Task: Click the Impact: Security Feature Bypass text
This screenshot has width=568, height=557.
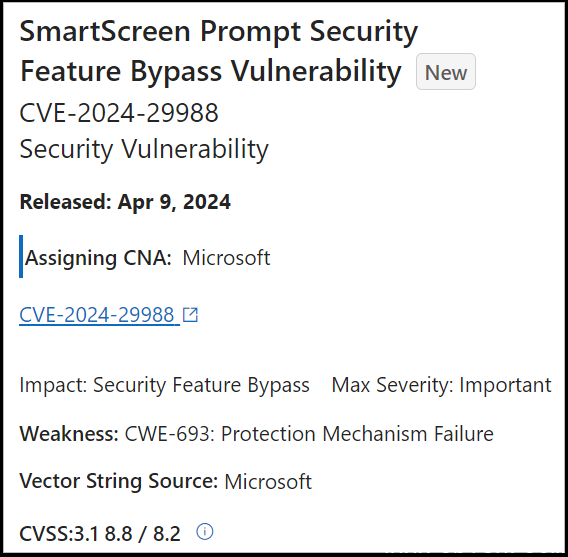Action: (164, 385)
